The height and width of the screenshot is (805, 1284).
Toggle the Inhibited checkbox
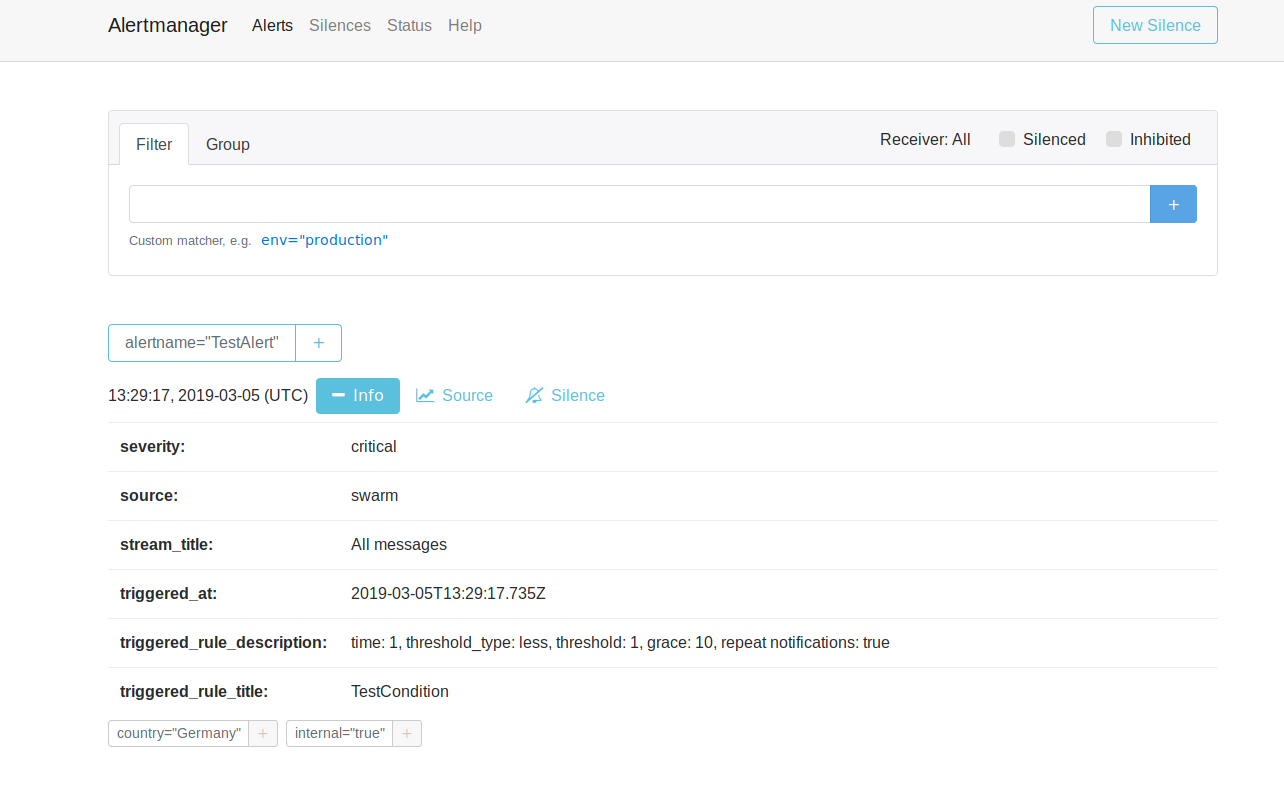(1114, 140)
